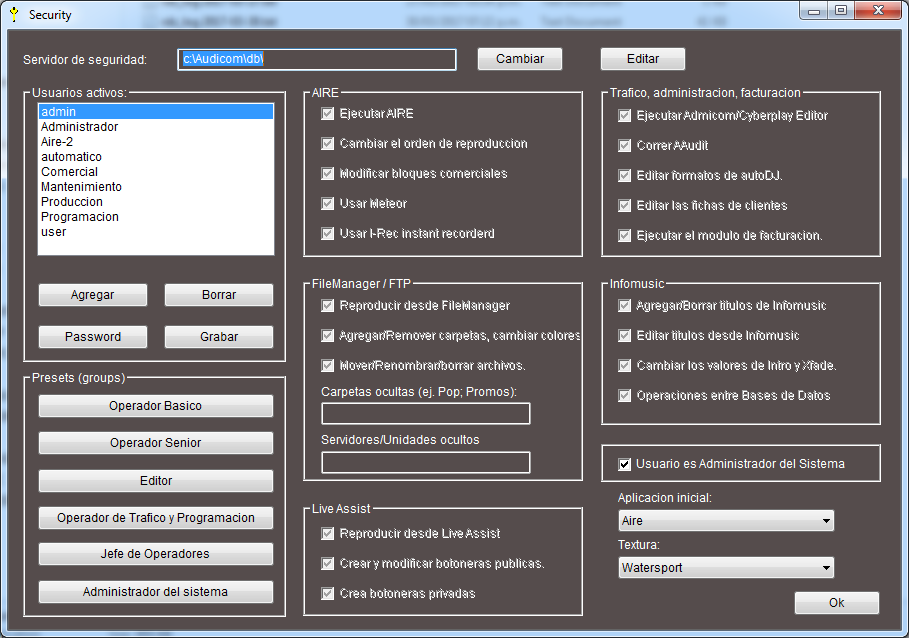
Task: Toggle Agregar/Borrar titulos de Infomusic
Action: 624,305
